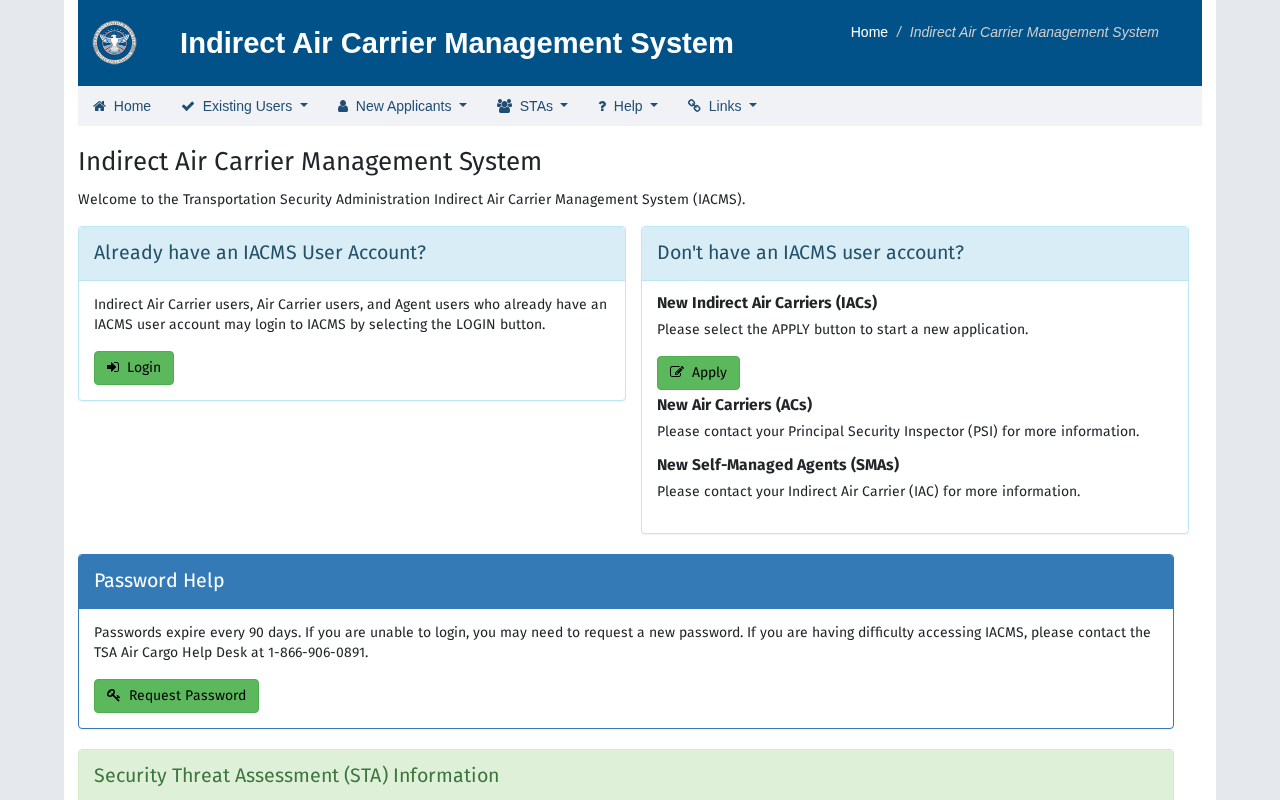The height and width of the screenshot is (800, 1280).
Task: Expand the Links dropdown caret
Action: [x=752, y=106]
